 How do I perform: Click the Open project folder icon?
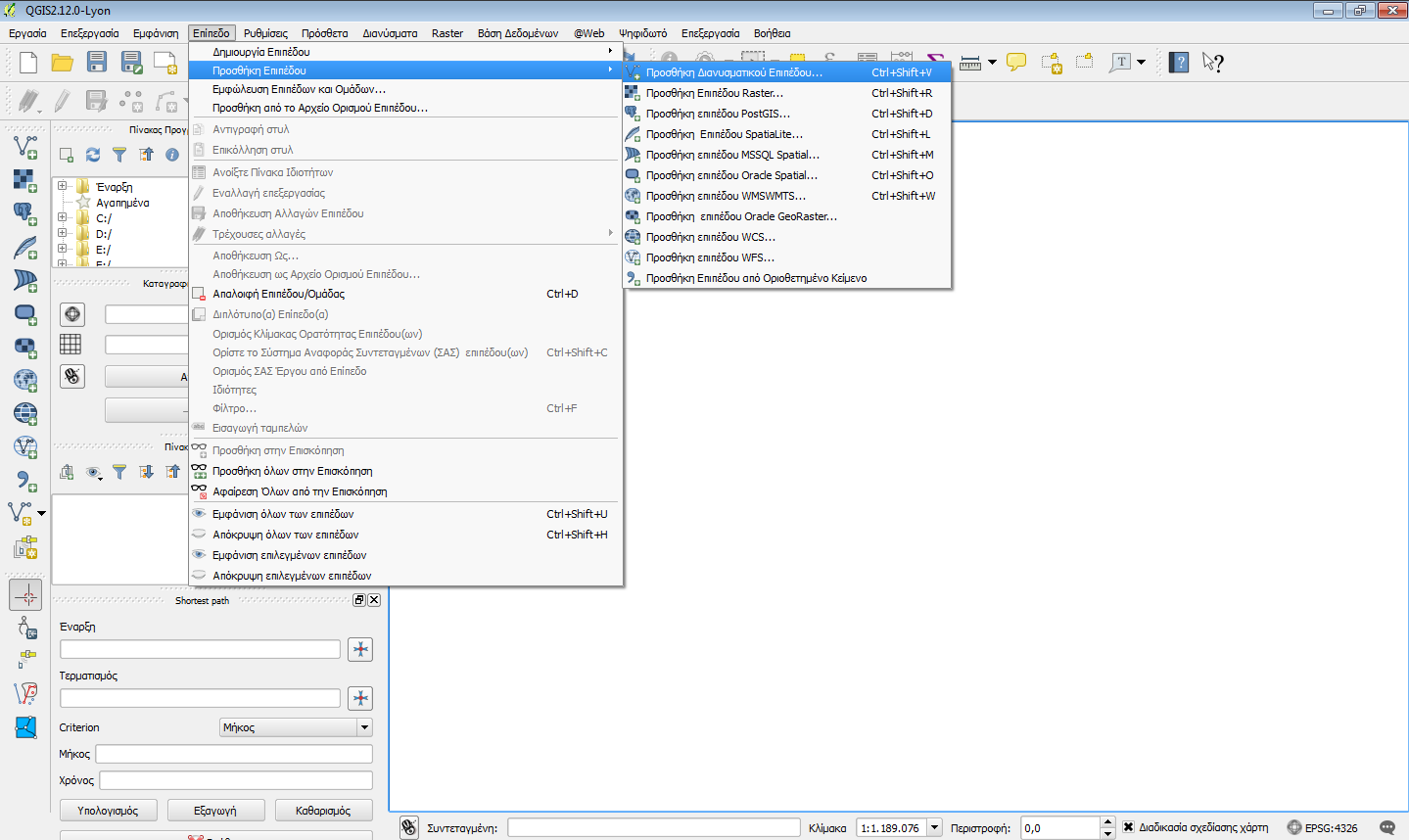coord(62,63)
